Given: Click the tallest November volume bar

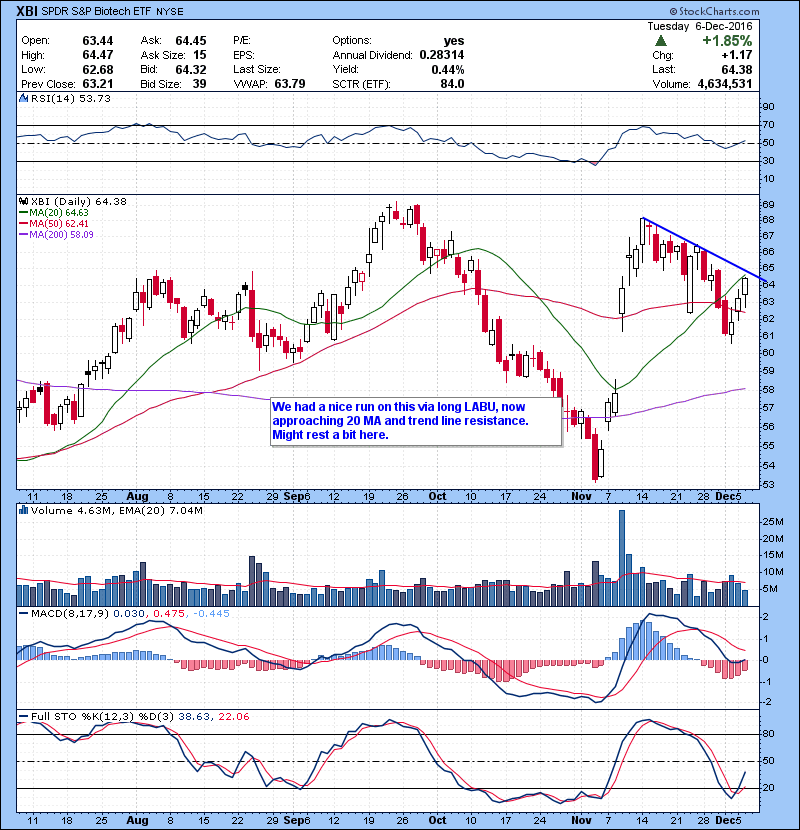Looking at the screenshot, I should [622, 558].
